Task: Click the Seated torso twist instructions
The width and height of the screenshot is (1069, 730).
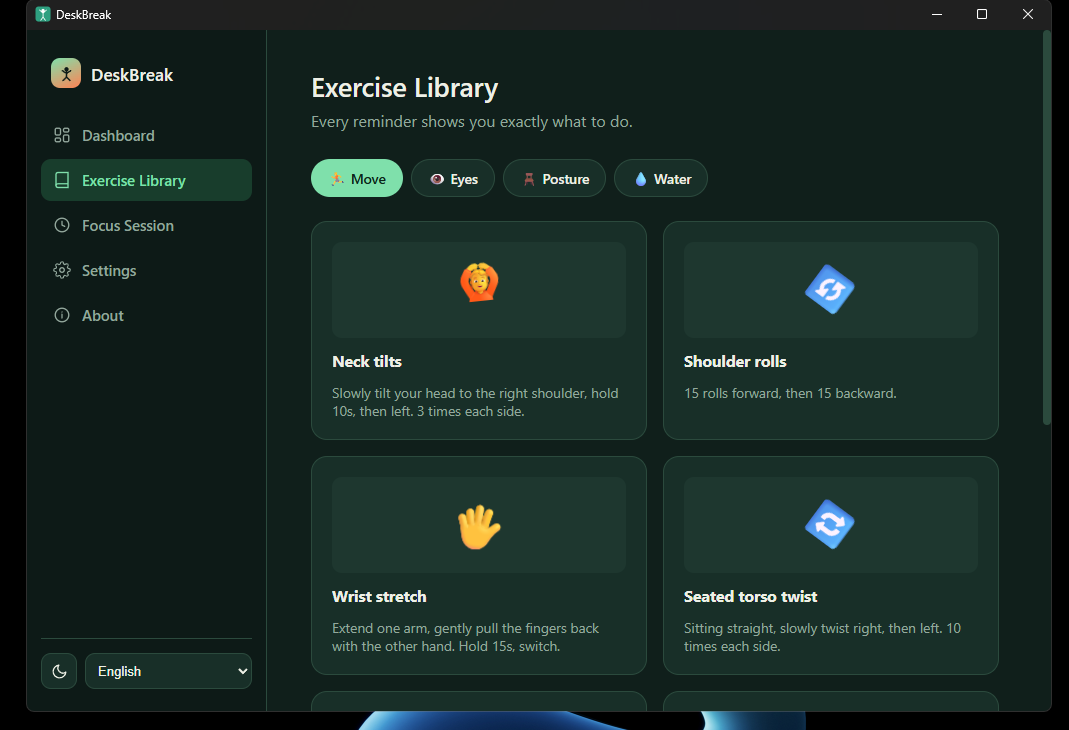Action: (822, 637)
